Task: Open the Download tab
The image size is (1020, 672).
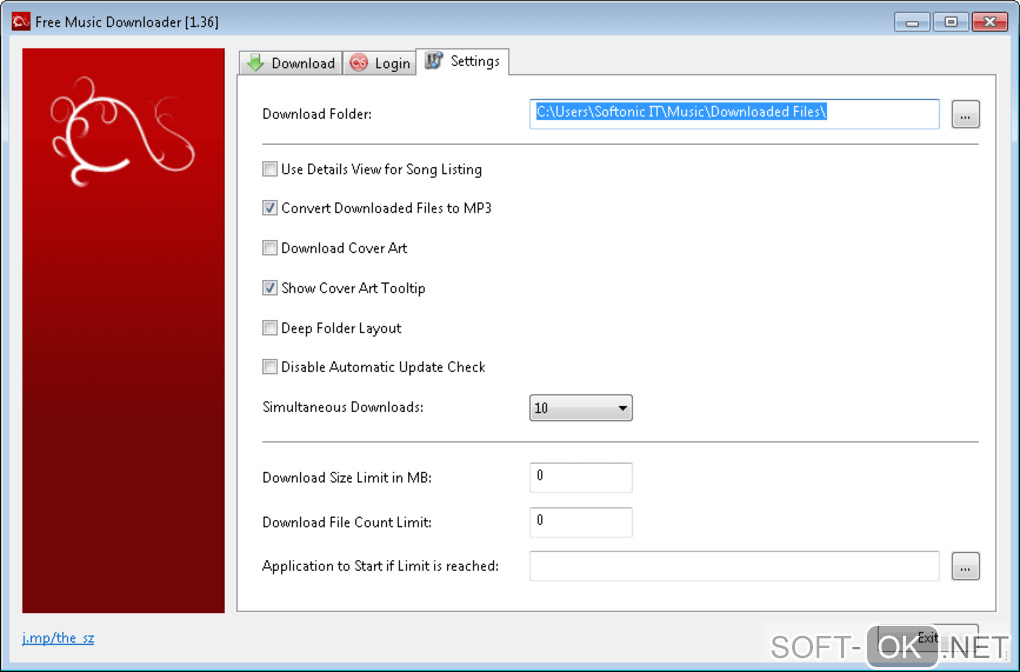Action: [x=290, y=63]
